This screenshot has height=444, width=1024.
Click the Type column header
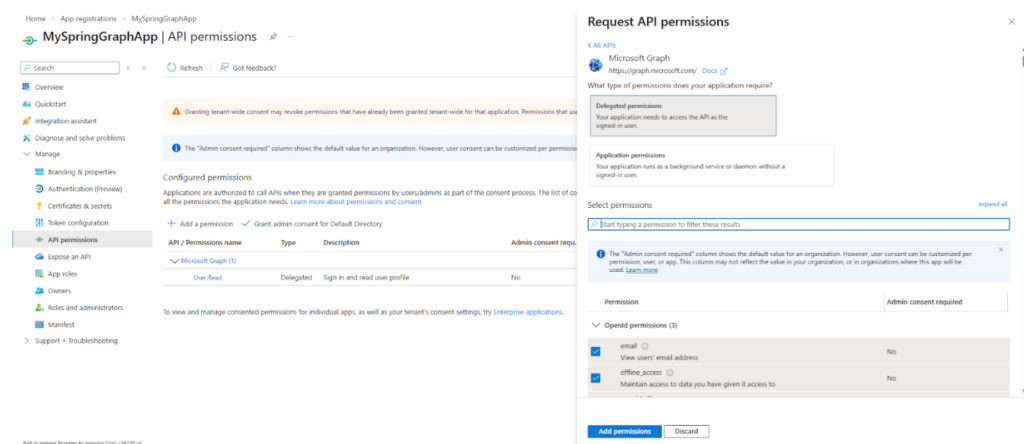pyautogui.click(x=288, y=243)
